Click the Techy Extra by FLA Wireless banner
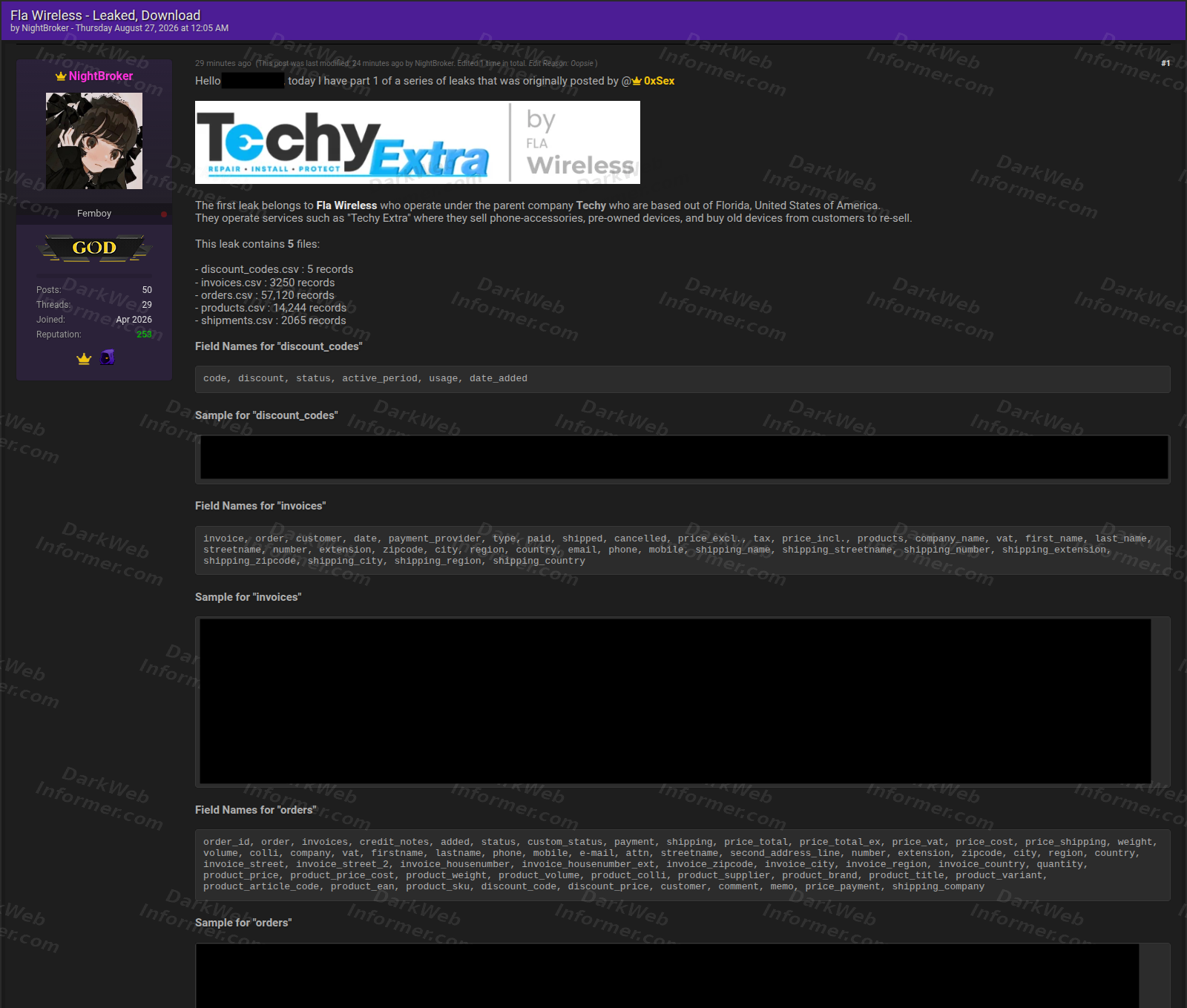The image size is (1187, 1008). point(418,142)
